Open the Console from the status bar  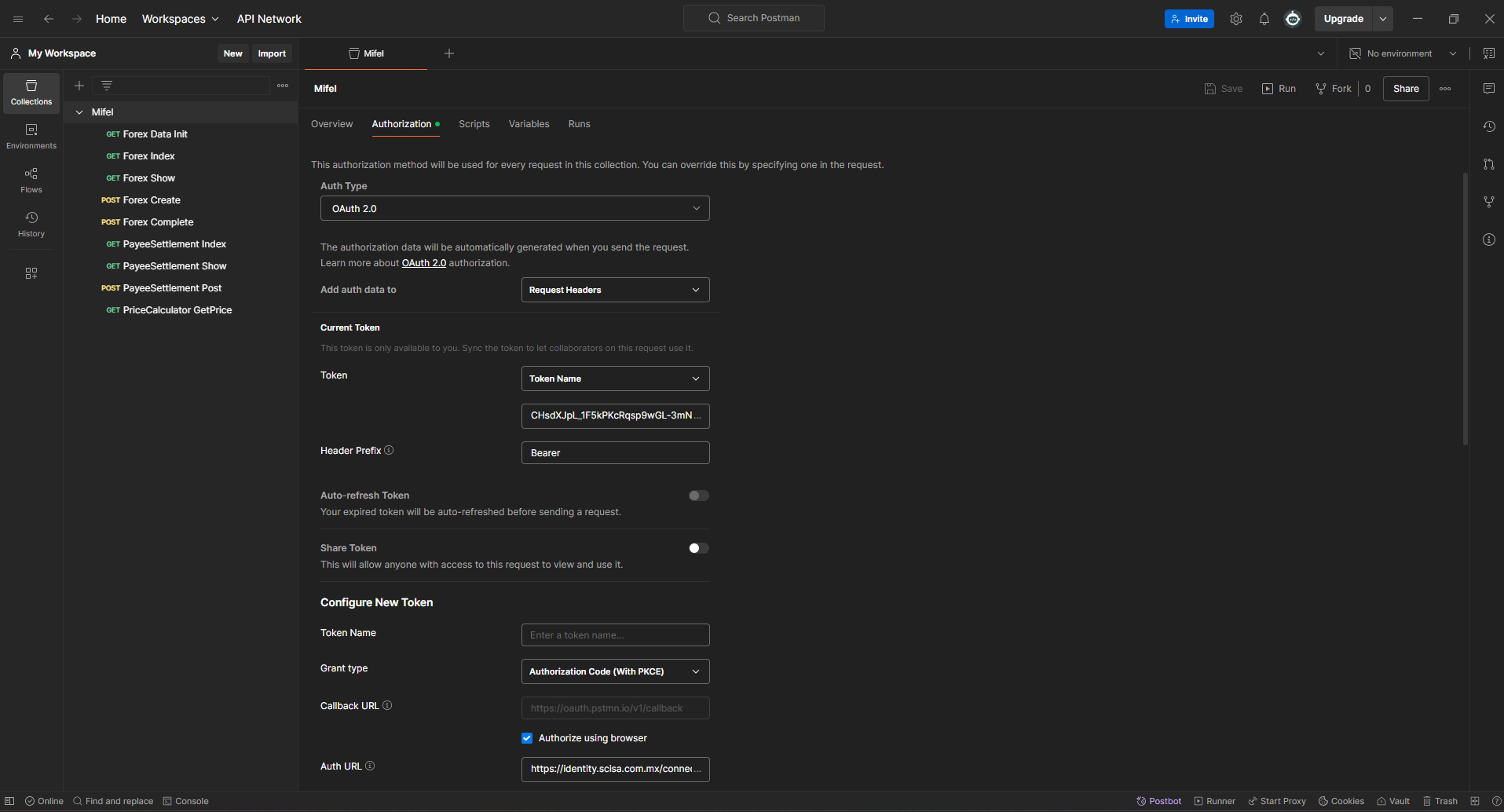click(x=185, y=801)
